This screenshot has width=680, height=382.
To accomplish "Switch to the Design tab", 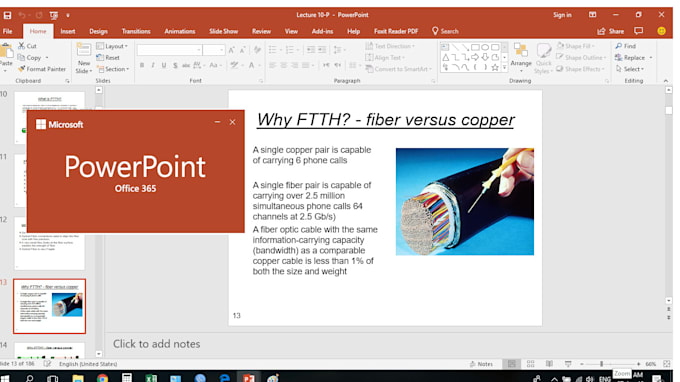I will pyautogui.click(x=98, y=31).
